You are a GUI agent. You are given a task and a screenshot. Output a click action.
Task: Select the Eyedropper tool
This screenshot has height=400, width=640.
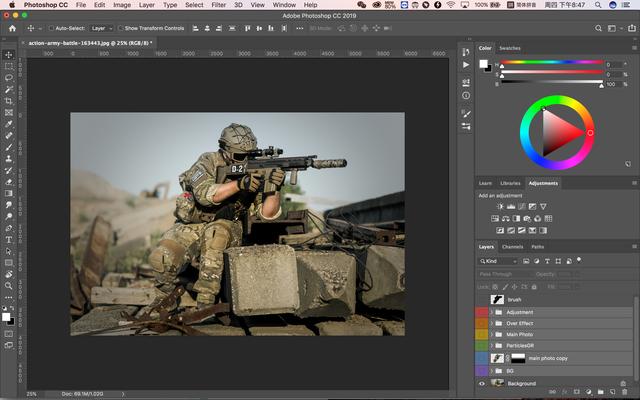click(x=9, y=124)
